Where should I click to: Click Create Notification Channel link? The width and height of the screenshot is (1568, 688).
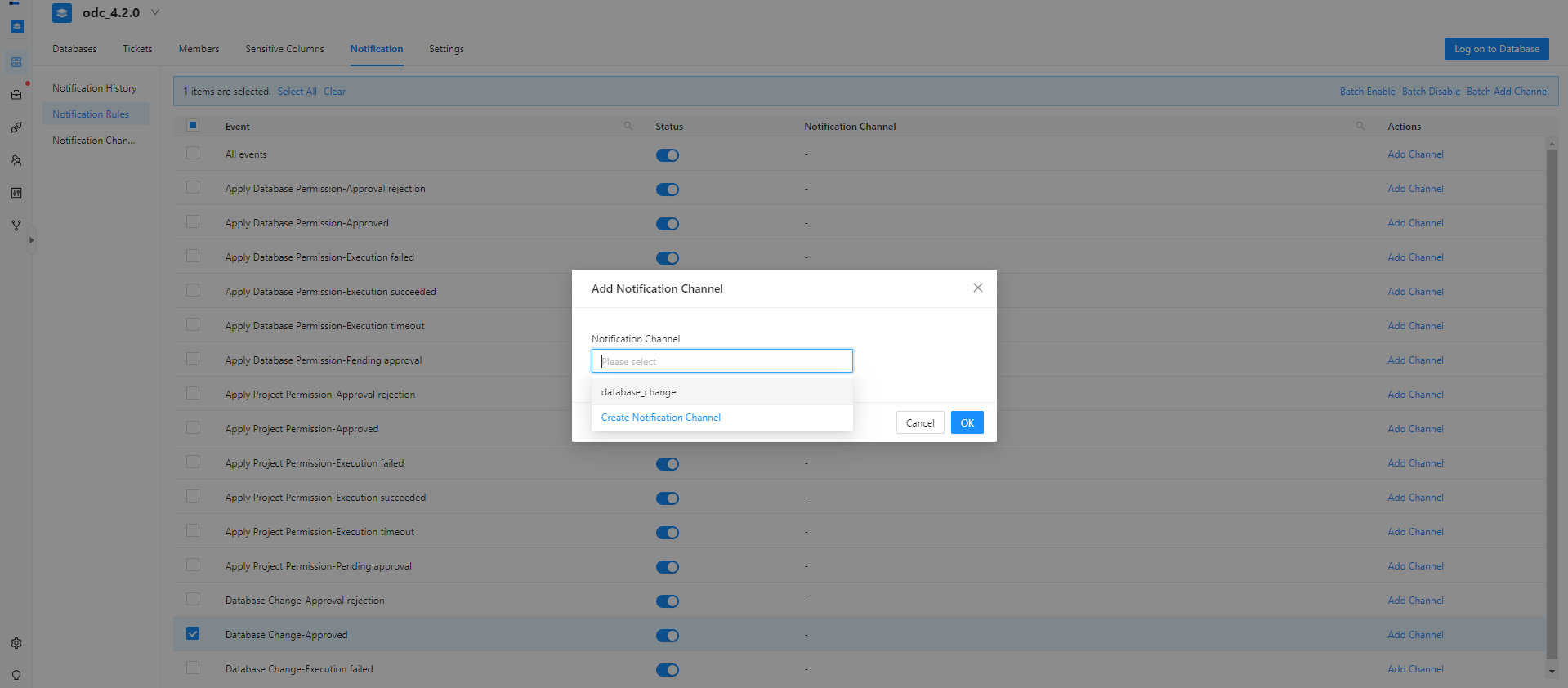coord(661,418)
